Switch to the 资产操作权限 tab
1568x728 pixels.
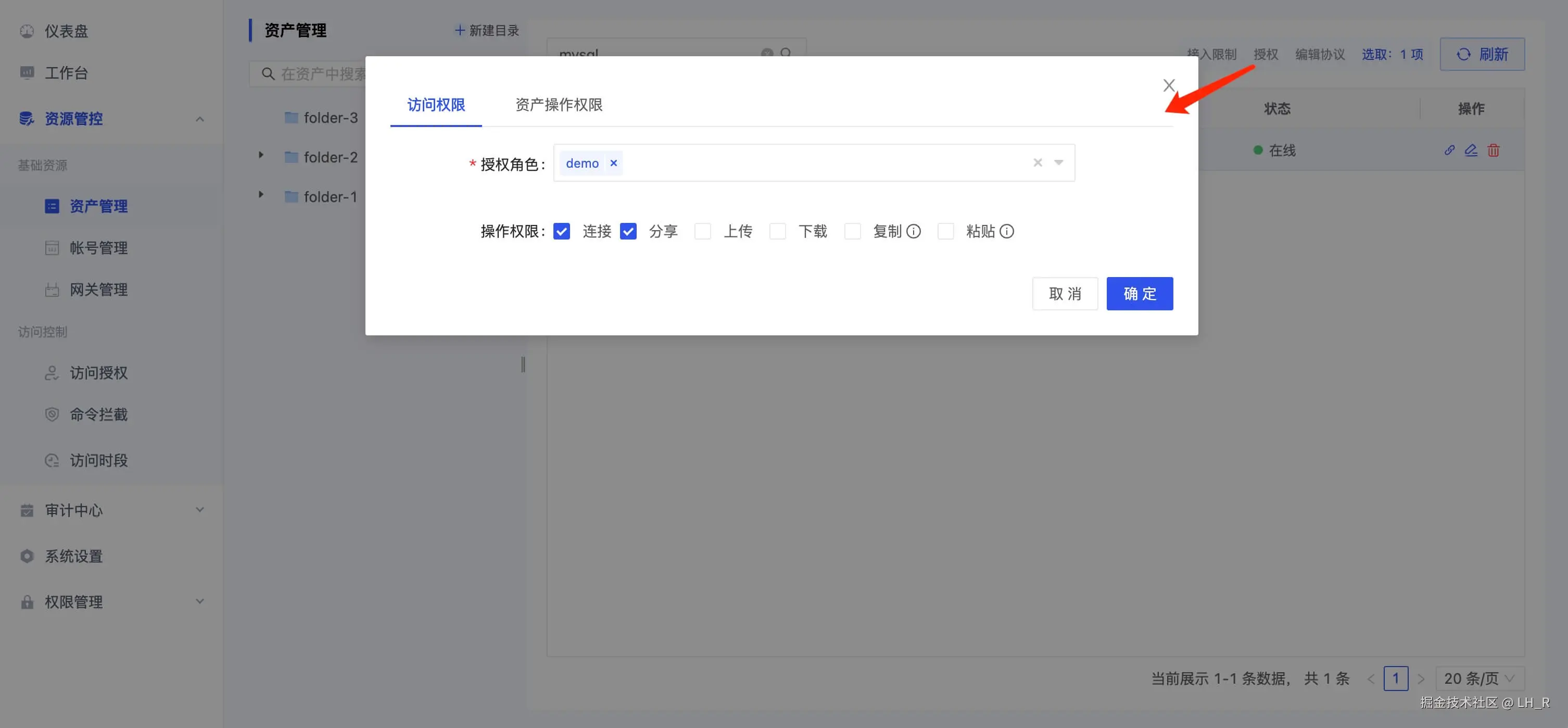point(558,105)
